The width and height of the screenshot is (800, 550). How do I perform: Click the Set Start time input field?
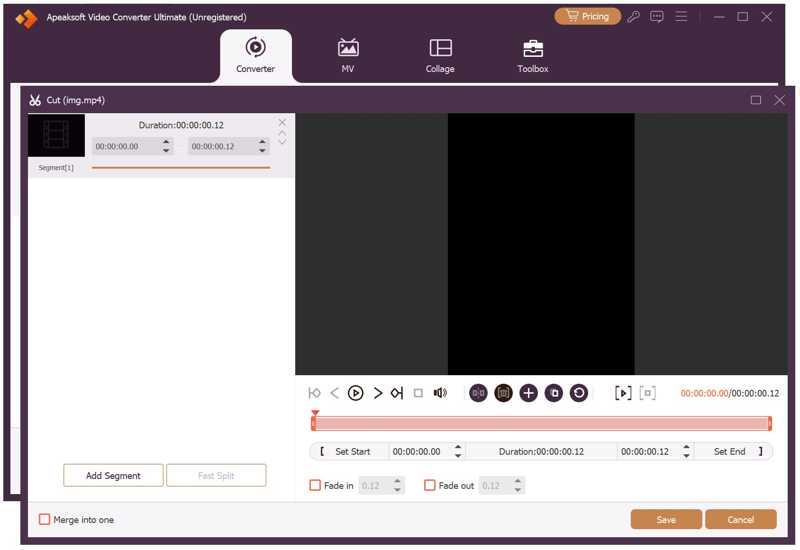421,452
